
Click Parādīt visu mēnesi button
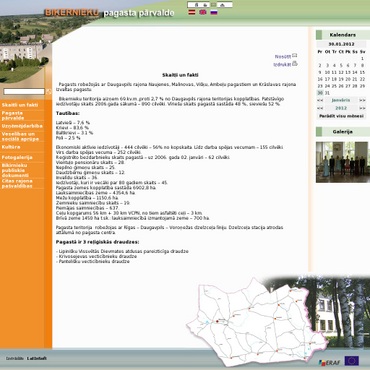tap(341, 116)
